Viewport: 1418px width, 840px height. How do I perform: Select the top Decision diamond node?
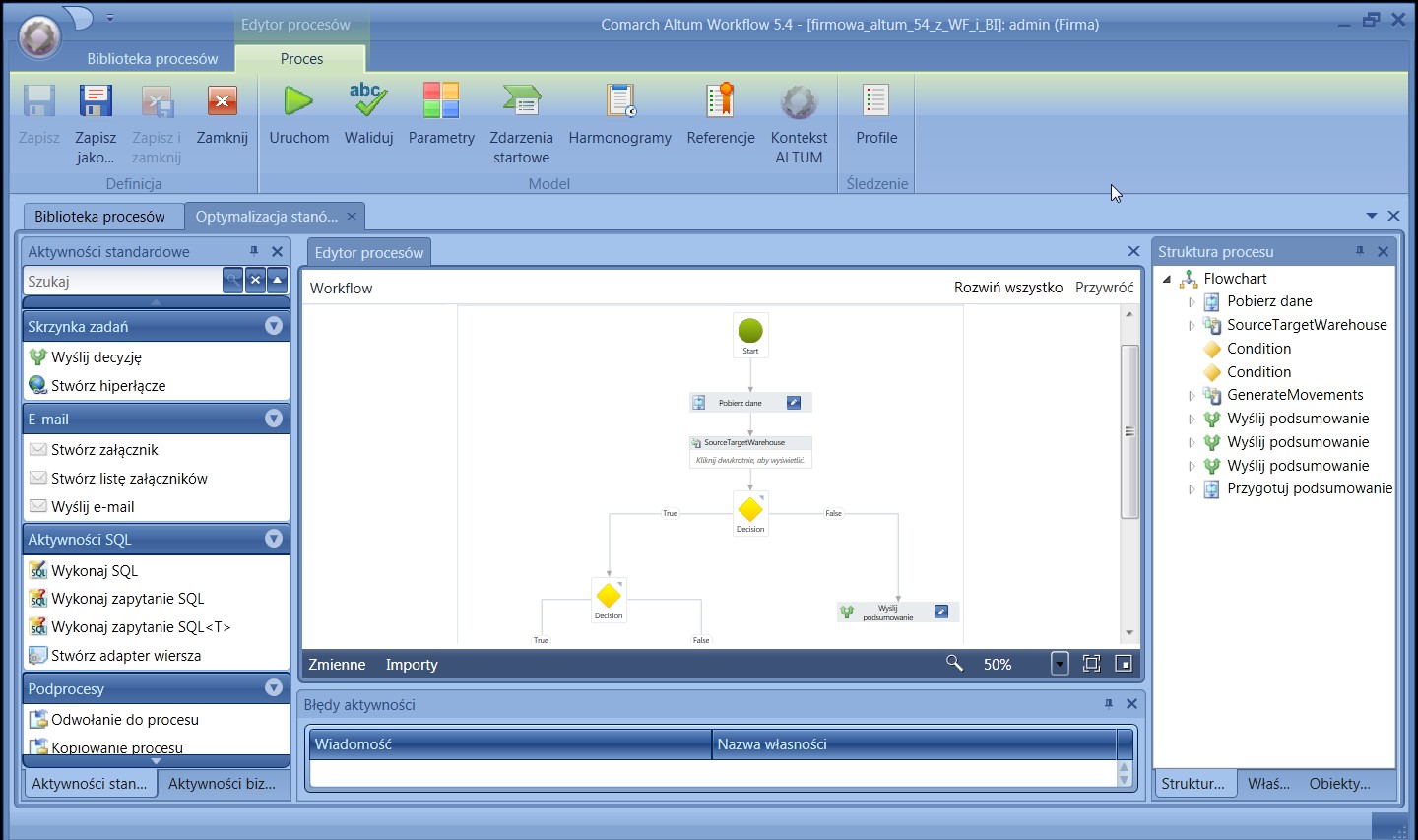pos(750,513)
